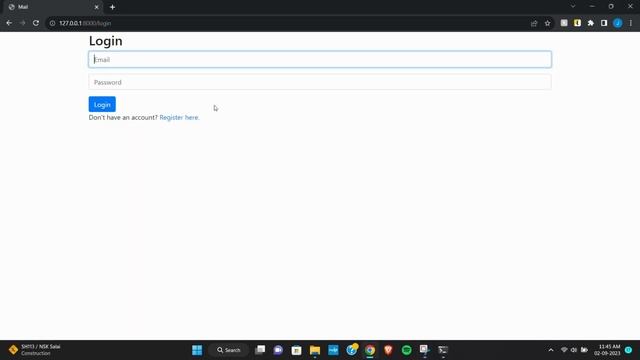Bookmark this page with the star icon
This screenshot has height=360, width=640.
click(547, 23)
